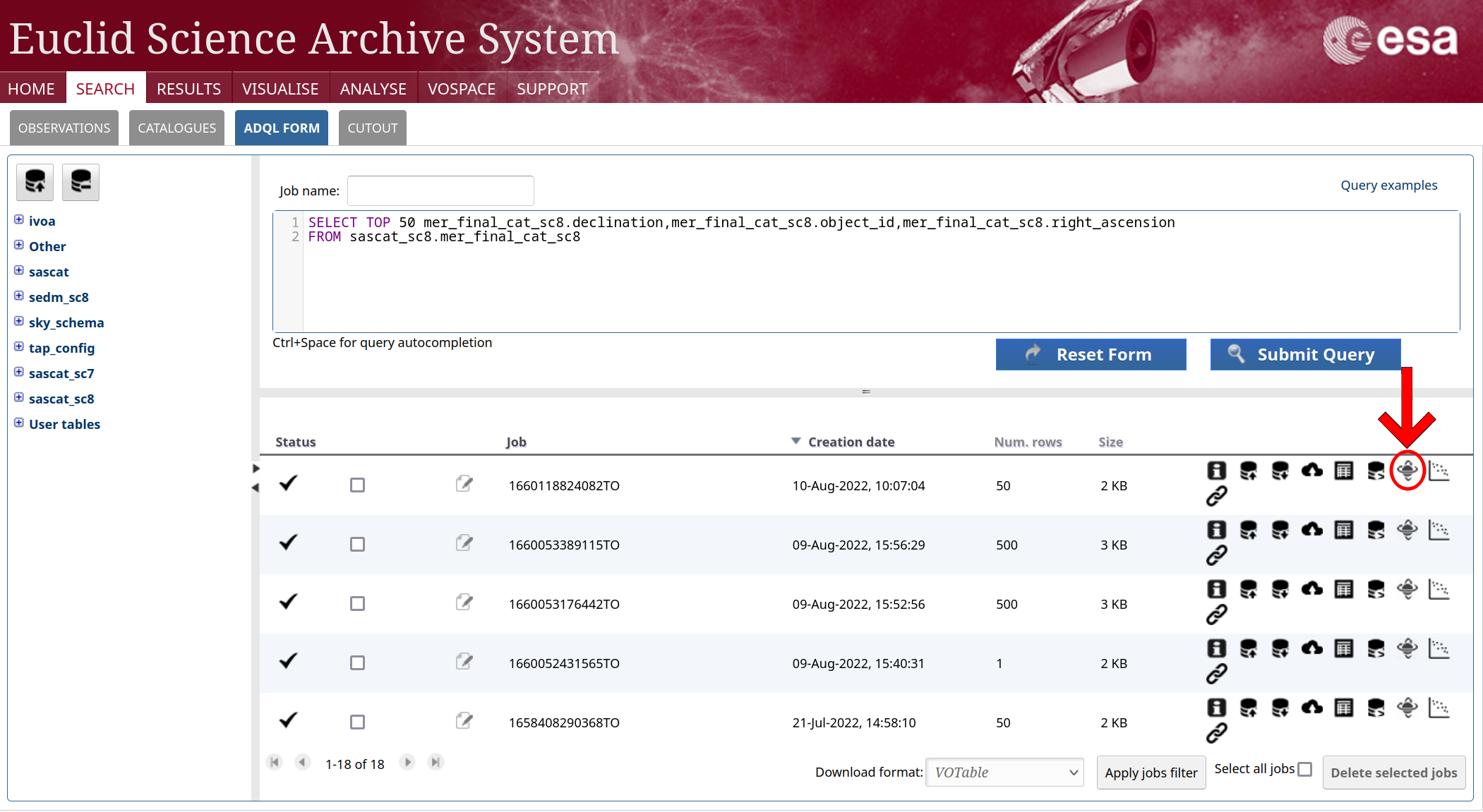Open the VISUALISE menu tab
The width and height of the screenshot is (1483, 812).
tap(280, 89)
